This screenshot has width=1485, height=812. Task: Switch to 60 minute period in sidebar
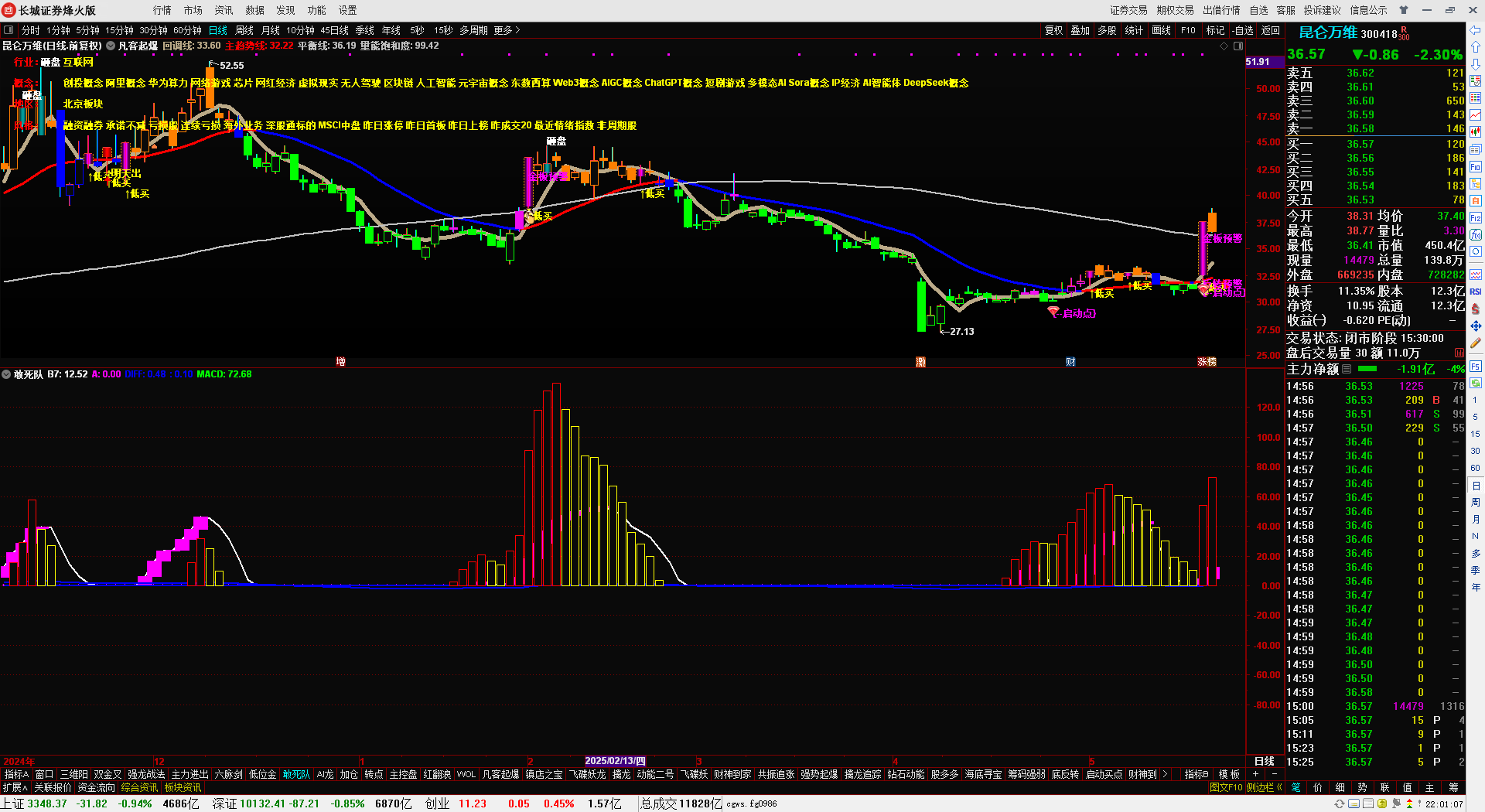tap(1476, 468)
